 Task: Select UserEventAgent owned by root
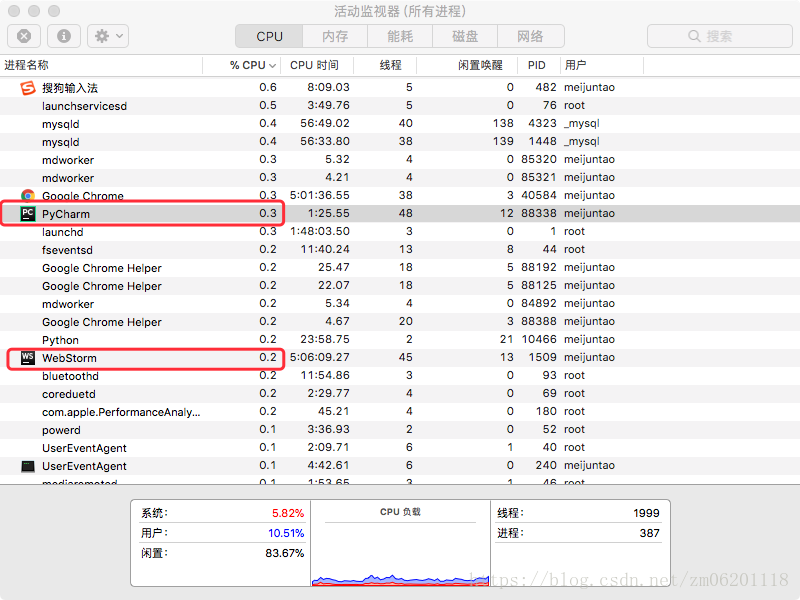400,447
